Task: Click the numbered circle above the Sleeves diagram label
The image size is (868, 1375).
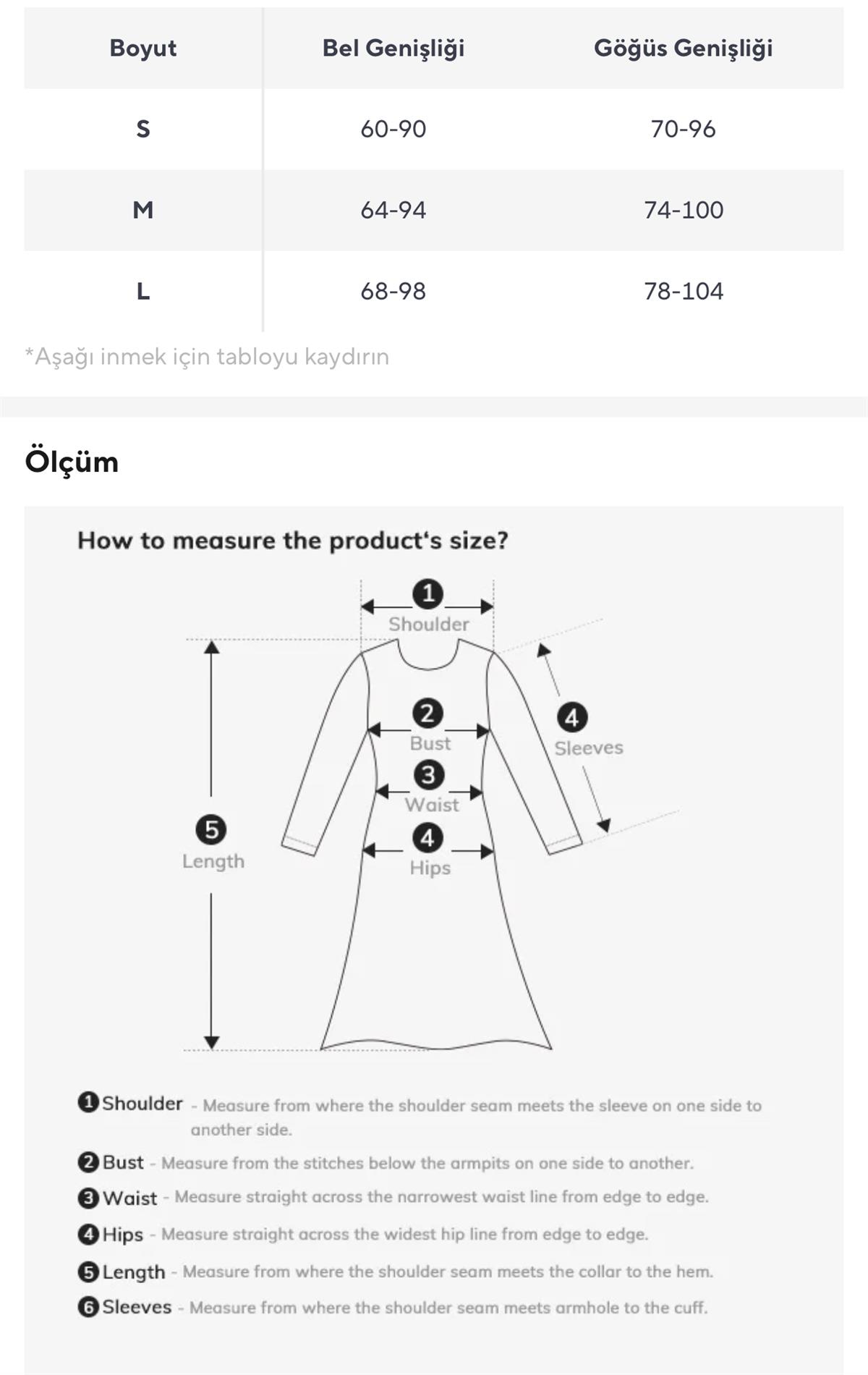Action: click(x=571, y=718)
